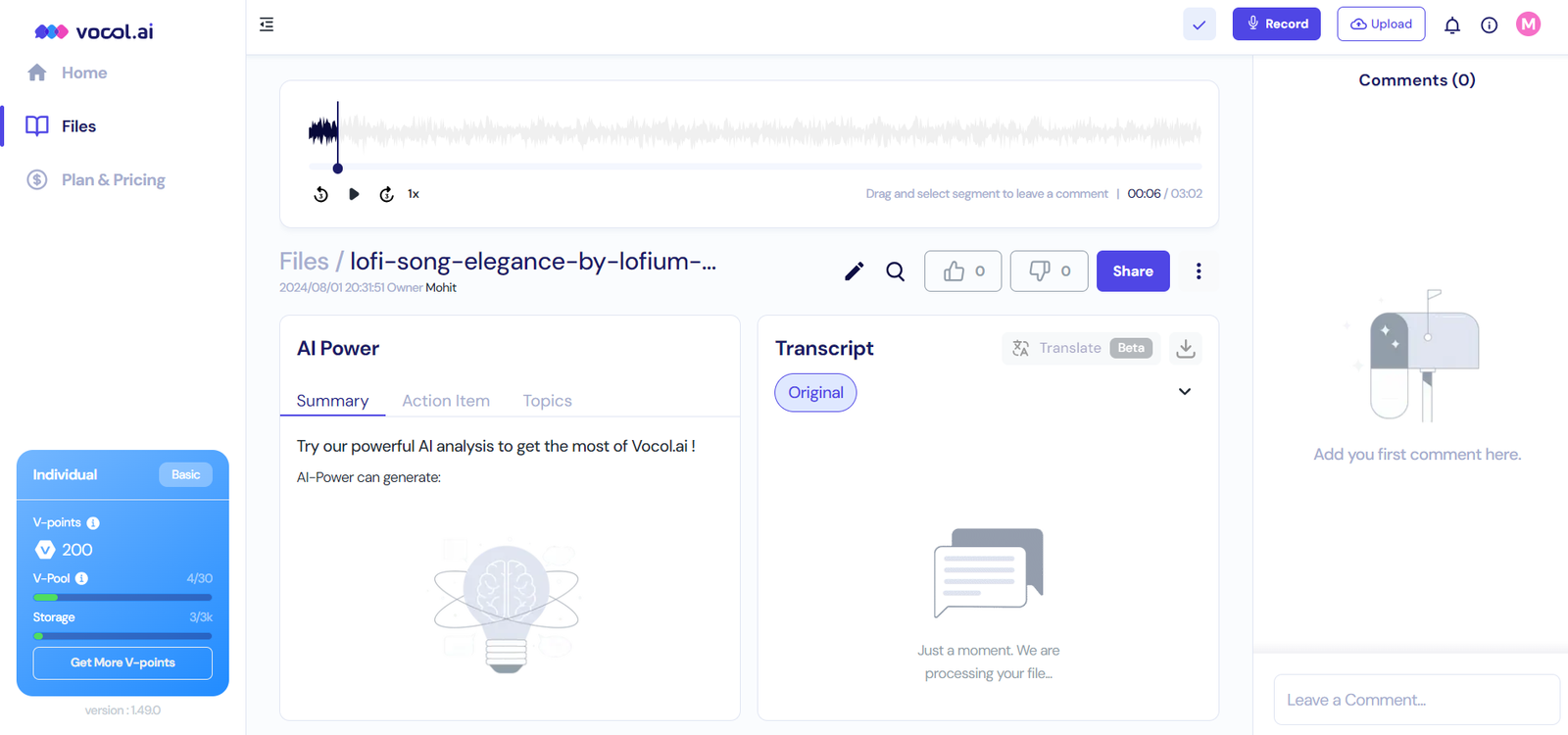Toggle the checkmark button in header
The width and height of the screenshot is (1568, 735).
1199,24
